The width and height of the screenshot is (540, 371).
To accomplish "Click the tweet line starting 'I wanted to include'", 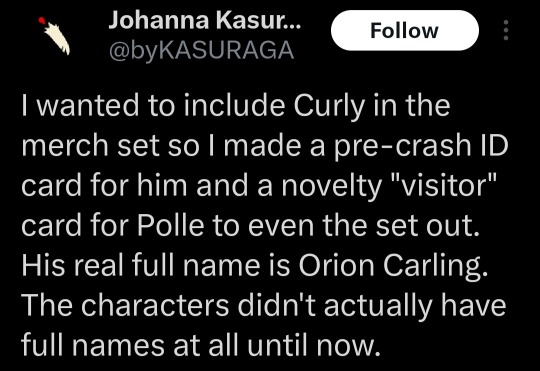I will click(236, 105).
